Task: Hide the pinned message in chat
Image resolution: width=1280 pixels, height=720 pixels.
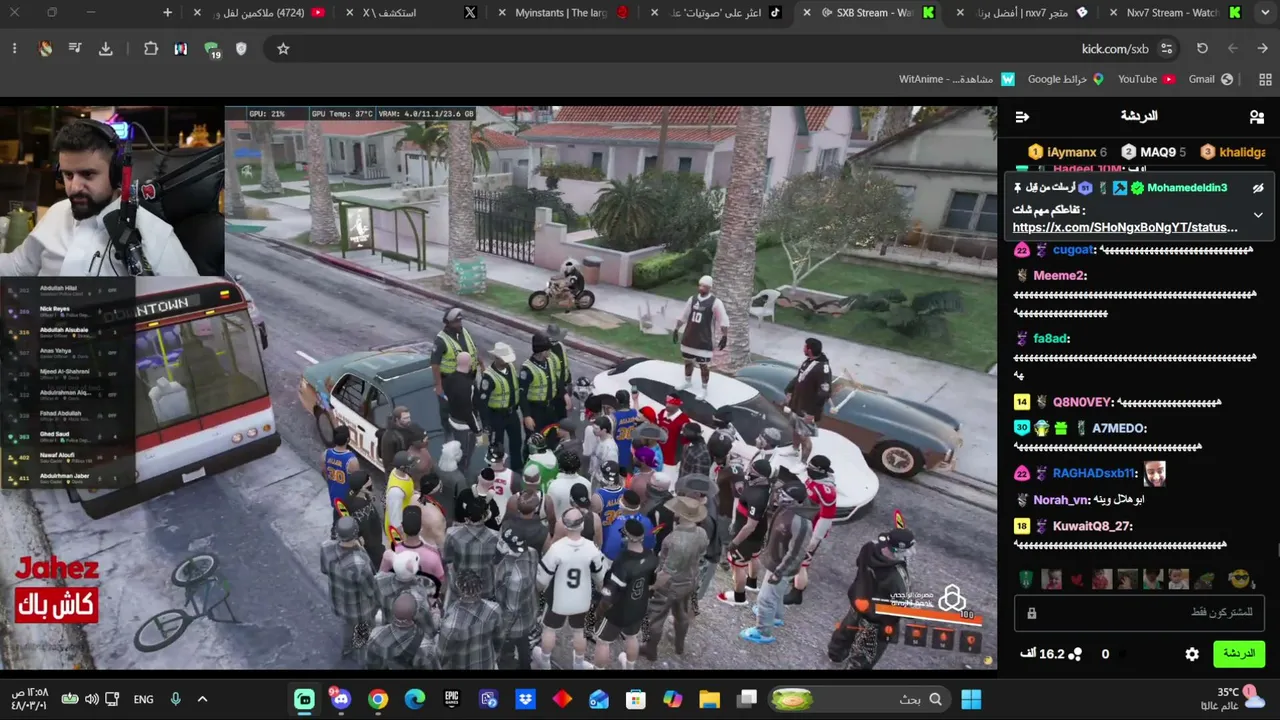Action: click(1258, 188)
